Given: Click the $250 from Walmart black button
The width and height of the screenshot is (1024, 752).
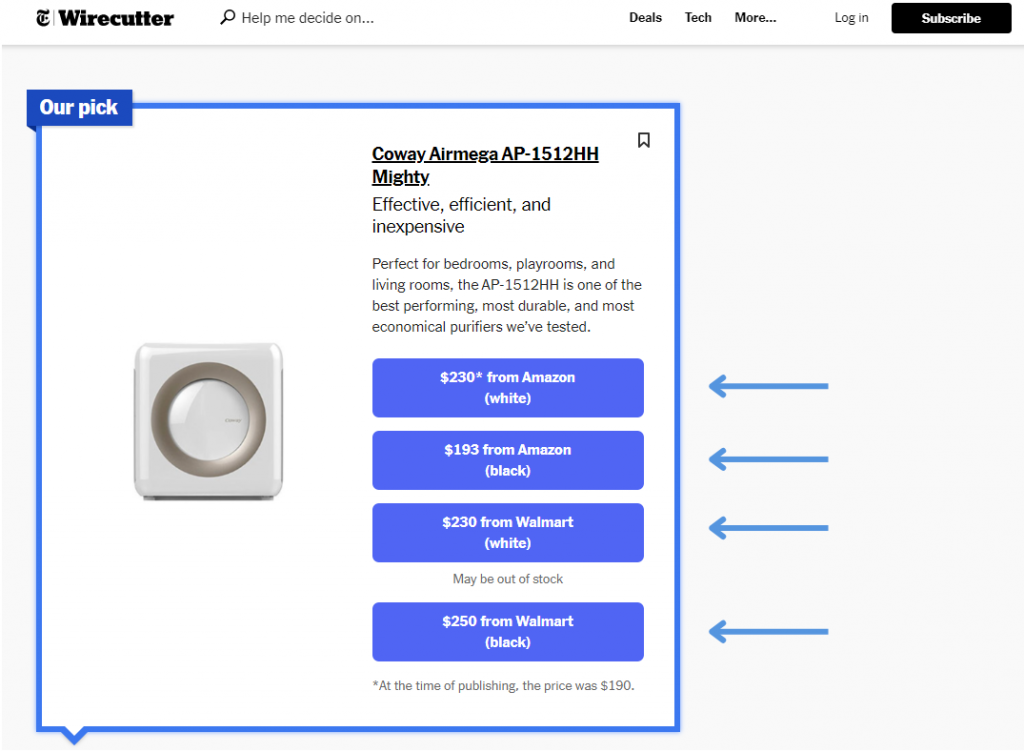Looking at the screenshot, I should point(508,632).
